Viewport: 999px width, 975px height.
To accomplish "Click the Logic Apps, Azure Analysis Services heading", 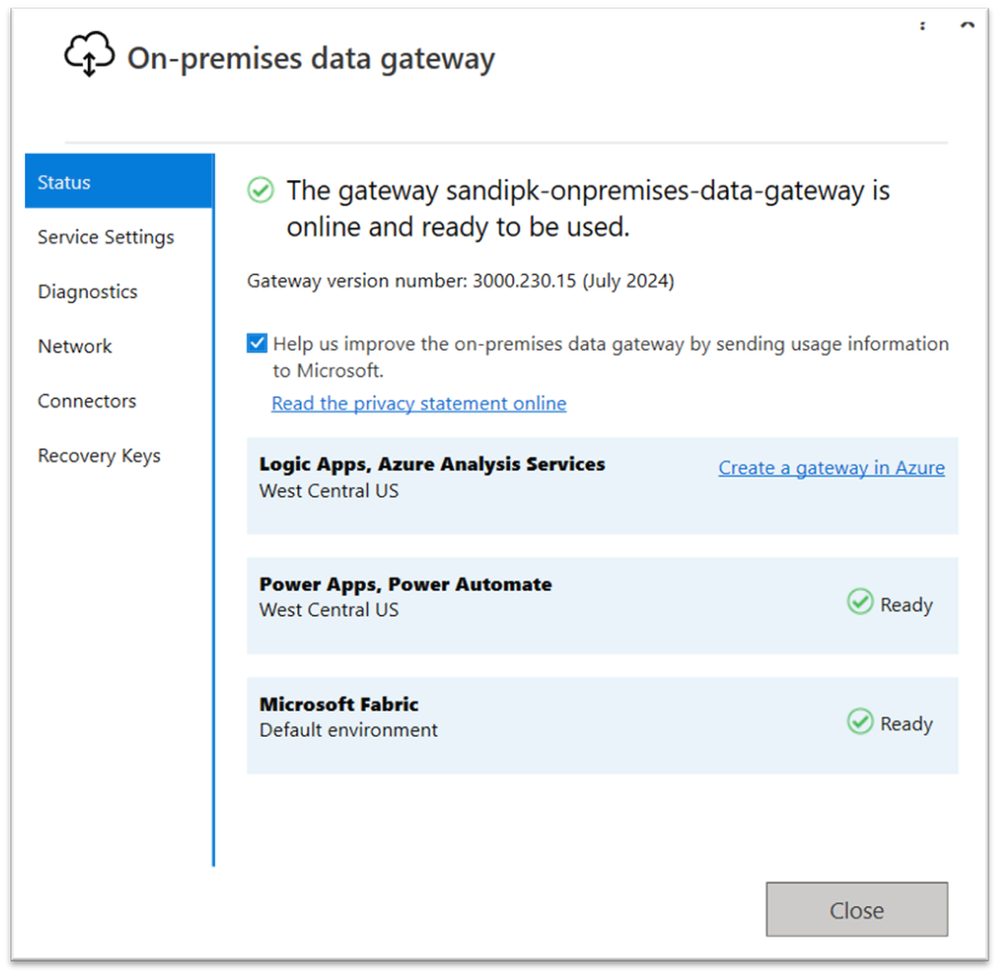I will pyautogui.click(x=432, y=464).
